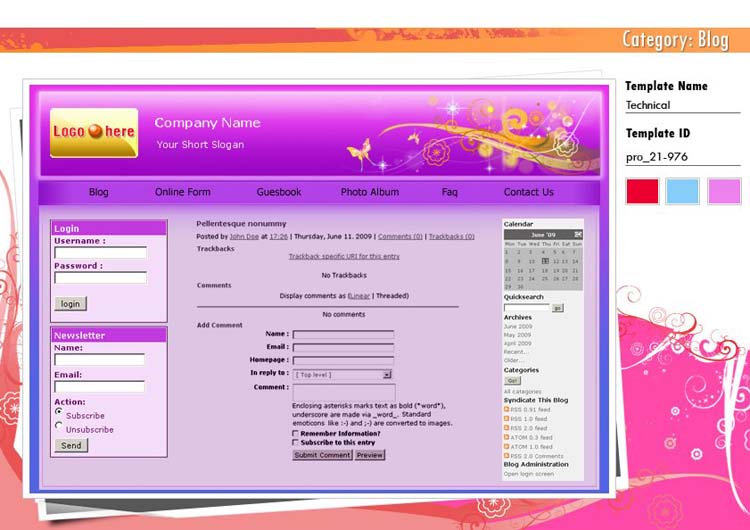The height and width of the screenshot is (530, 750).
Task: Click the Username input field
Action: [x=100, y=253]
